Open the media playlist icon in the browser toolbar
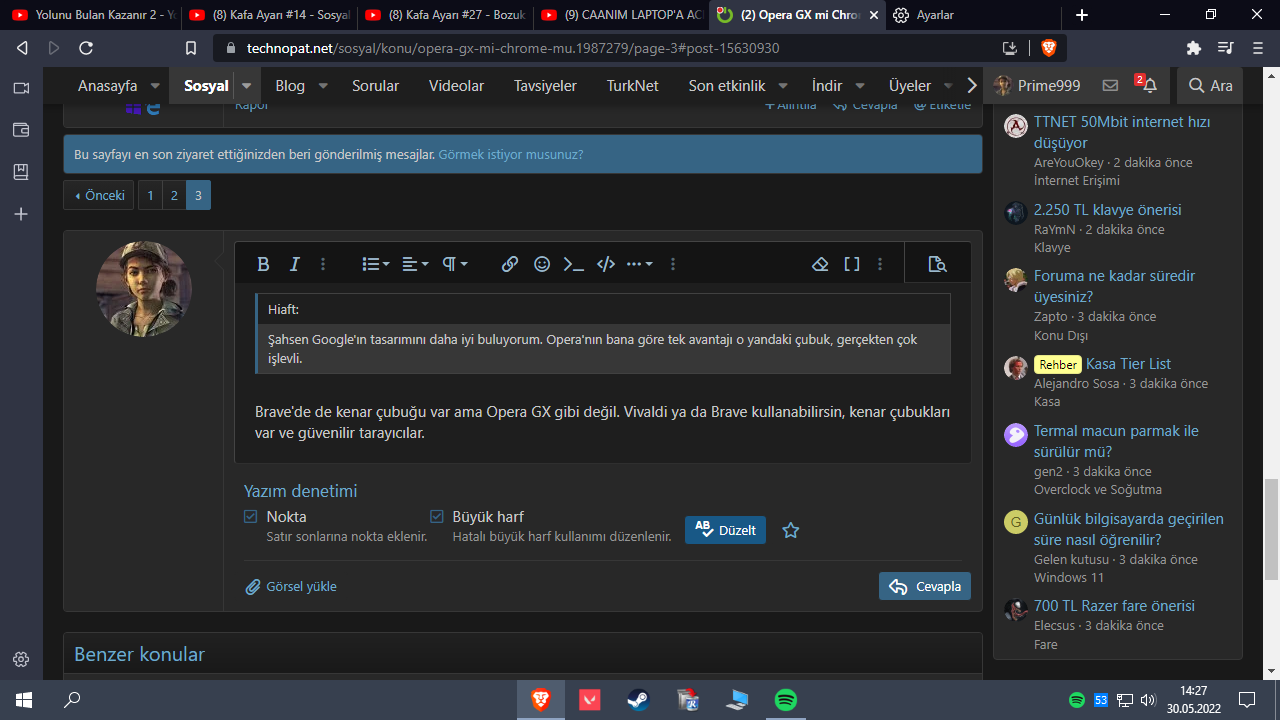The image size is (1280, 720). click(1225, 48)
